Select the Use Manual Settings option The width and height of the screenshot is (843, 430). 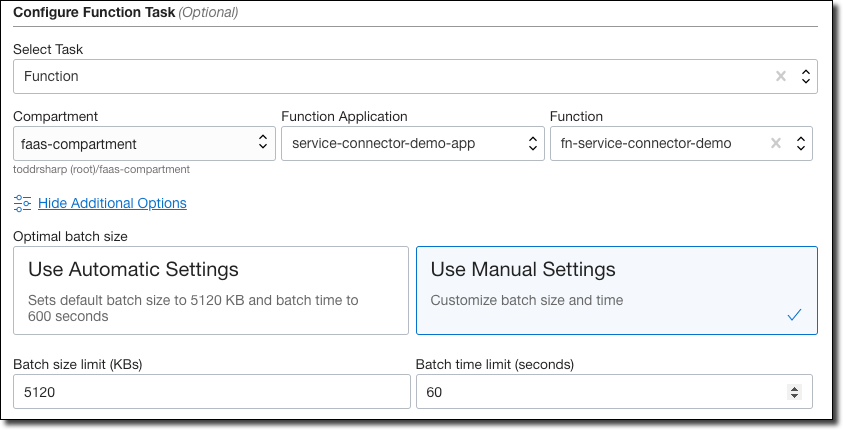(616, 290)
